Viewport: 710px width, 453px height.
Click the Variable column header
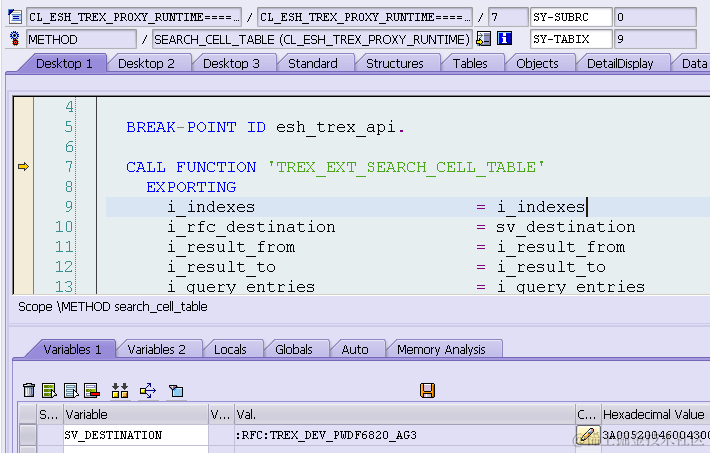pos(136,414)
